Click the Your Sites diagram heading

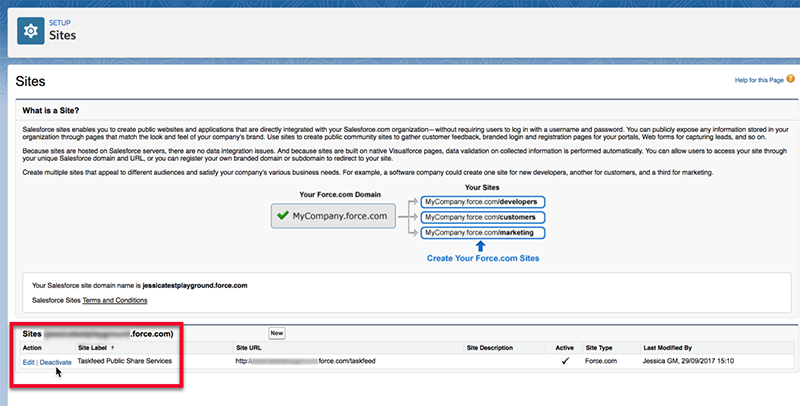482,187
